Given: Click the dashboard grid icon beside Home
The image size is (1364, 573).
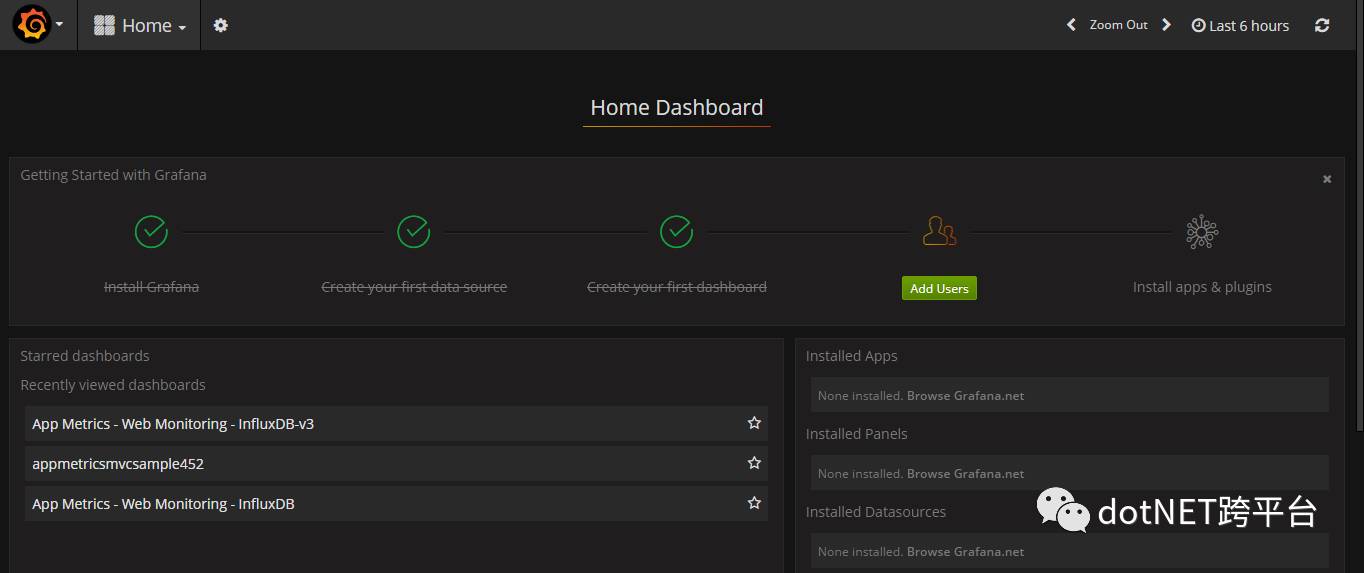Looking at the screenshot, I should (104, 26).
